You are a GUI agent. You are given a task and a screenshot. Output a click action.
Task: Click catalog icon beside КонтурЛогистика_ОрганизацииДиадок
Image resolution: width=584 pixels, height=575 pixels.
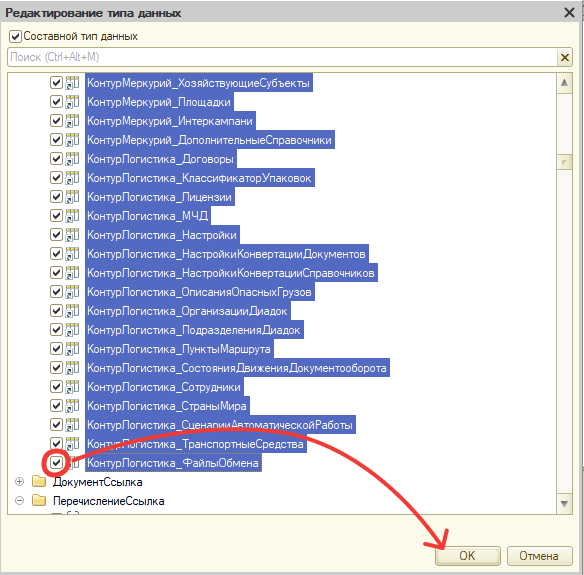point(73,311)
